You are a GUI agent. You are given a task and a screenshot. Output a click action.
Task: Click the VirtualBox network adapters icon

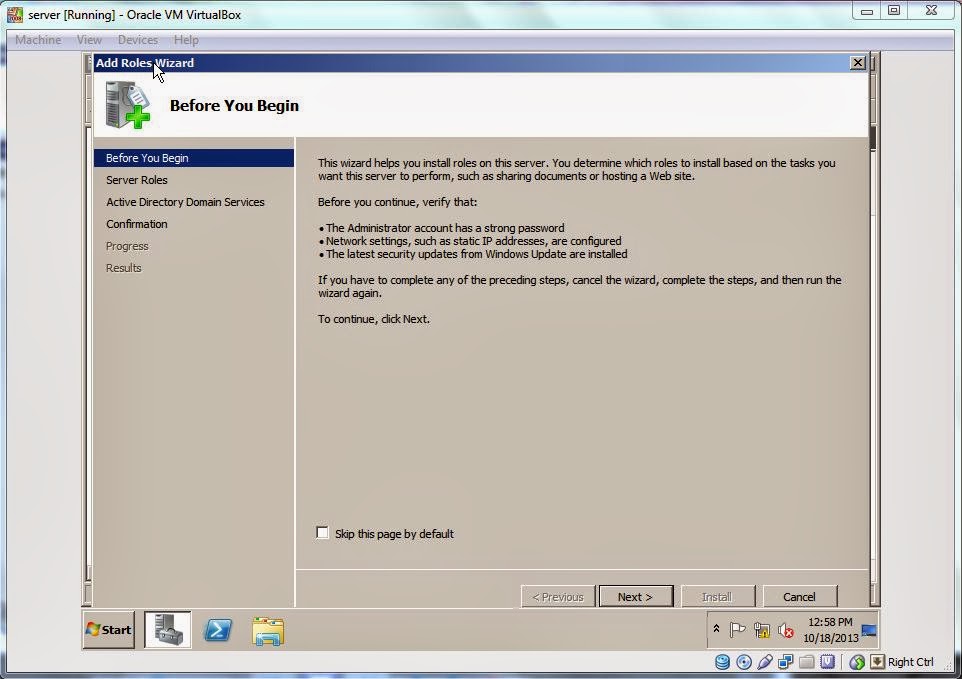[785, 662]
